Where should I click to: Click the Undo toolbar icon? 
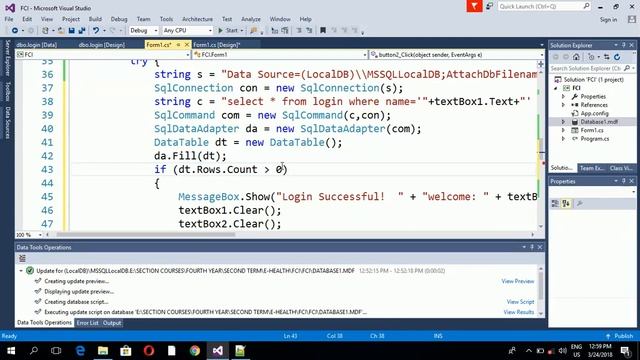click(x=96, y=31)
